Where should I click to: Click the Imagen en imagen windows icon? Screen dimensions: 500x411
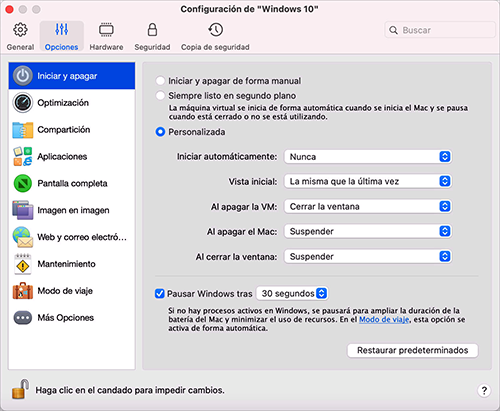pos(23,210)
